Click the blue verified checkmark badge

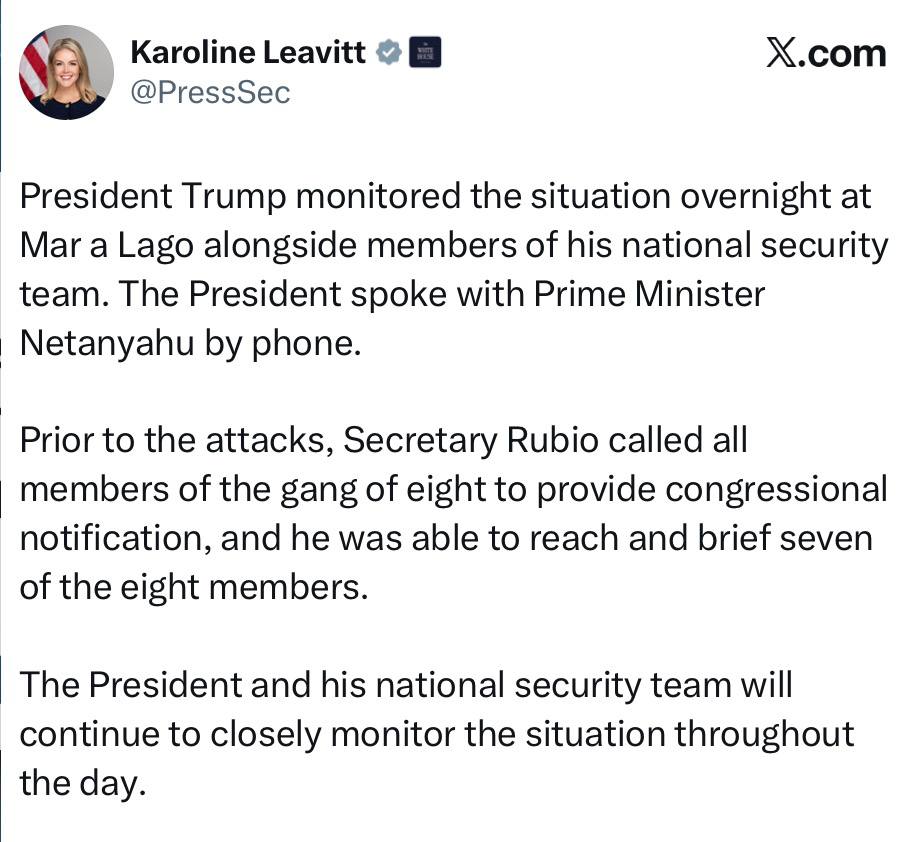[388, 51]
